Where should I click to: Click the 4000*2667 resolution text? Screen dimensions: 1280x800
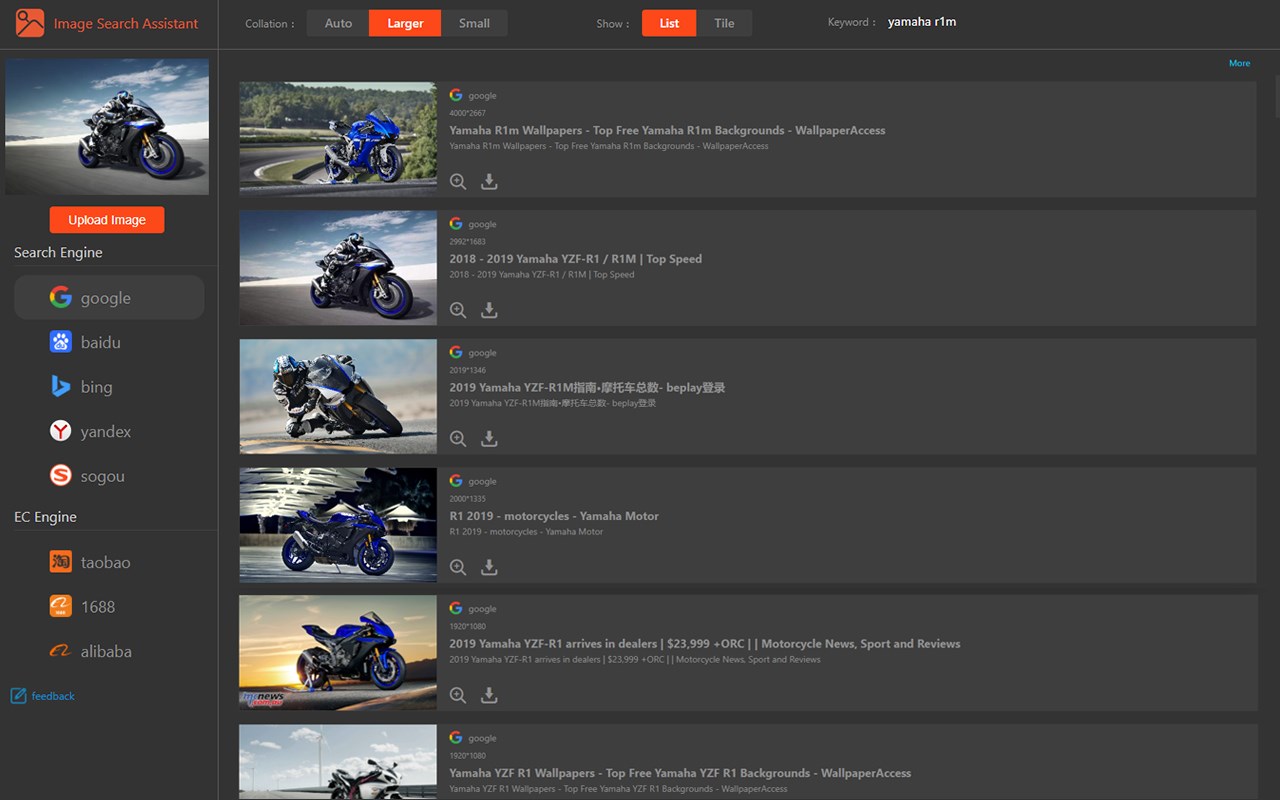click(467, 113)
